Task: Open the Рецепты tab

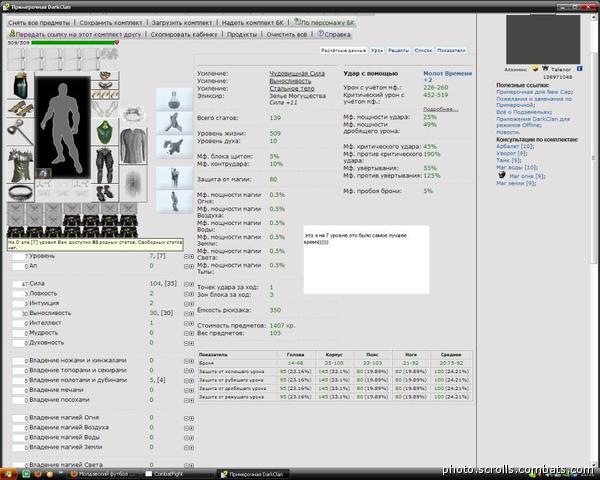Action: click(x=398, y=50)
